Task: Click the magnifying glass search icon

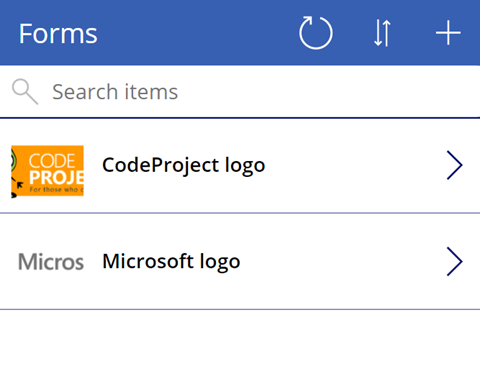Action: tap(25, 92)
